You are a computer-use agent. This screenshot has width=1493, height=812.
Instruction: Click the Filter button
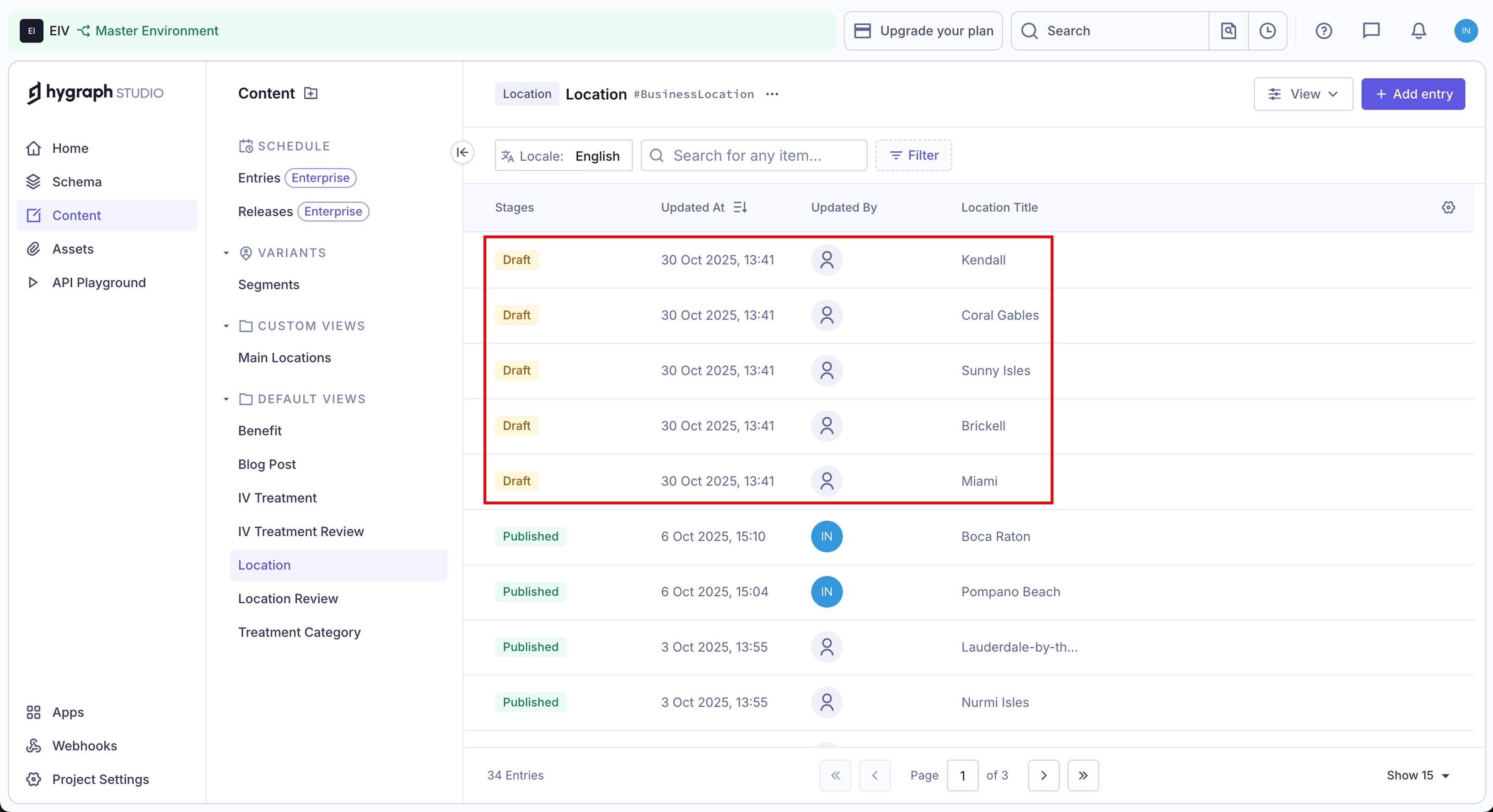click(x=913, y=155)
